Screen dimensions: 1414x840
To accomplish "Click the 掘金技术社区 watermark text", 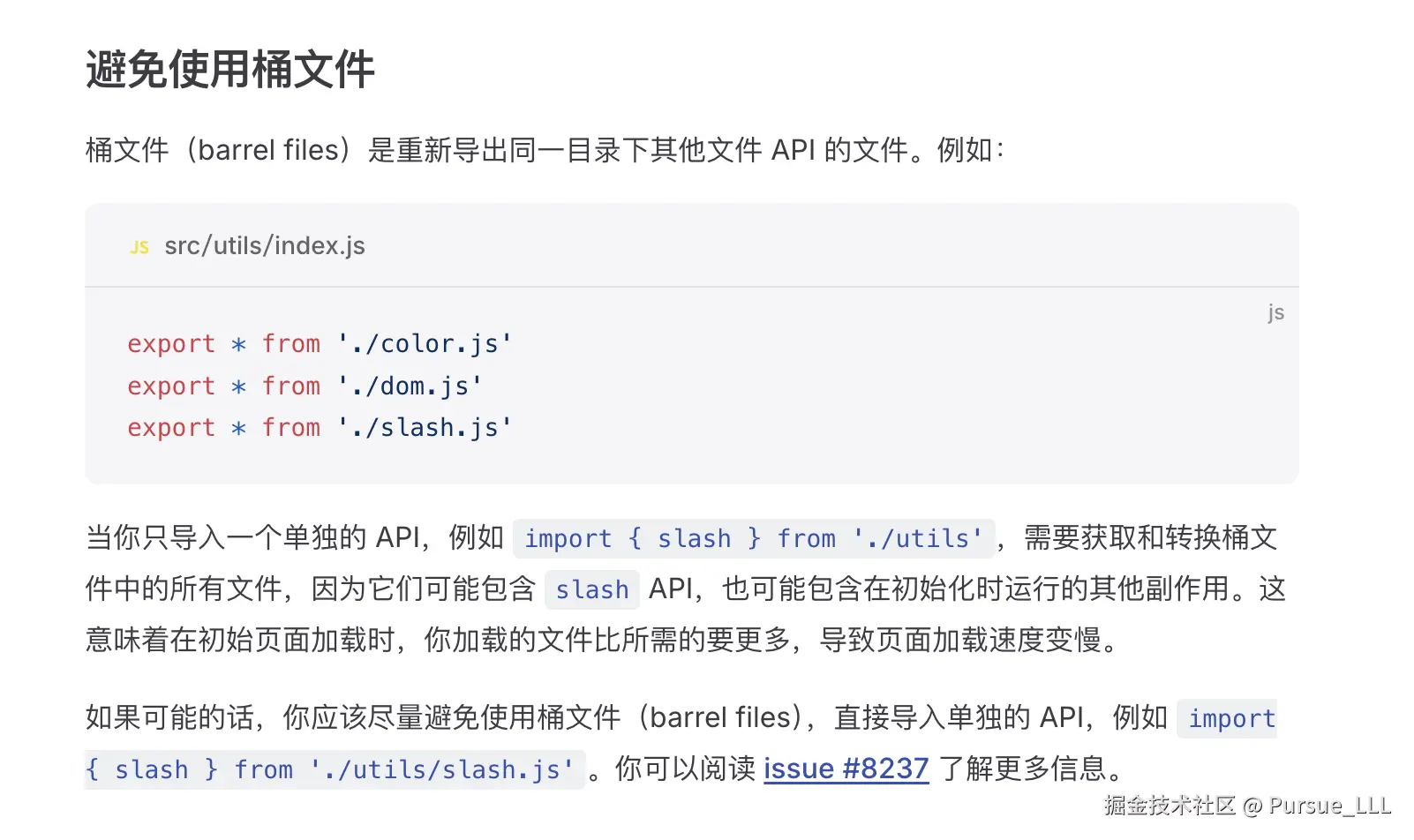I will [1170, 805].
